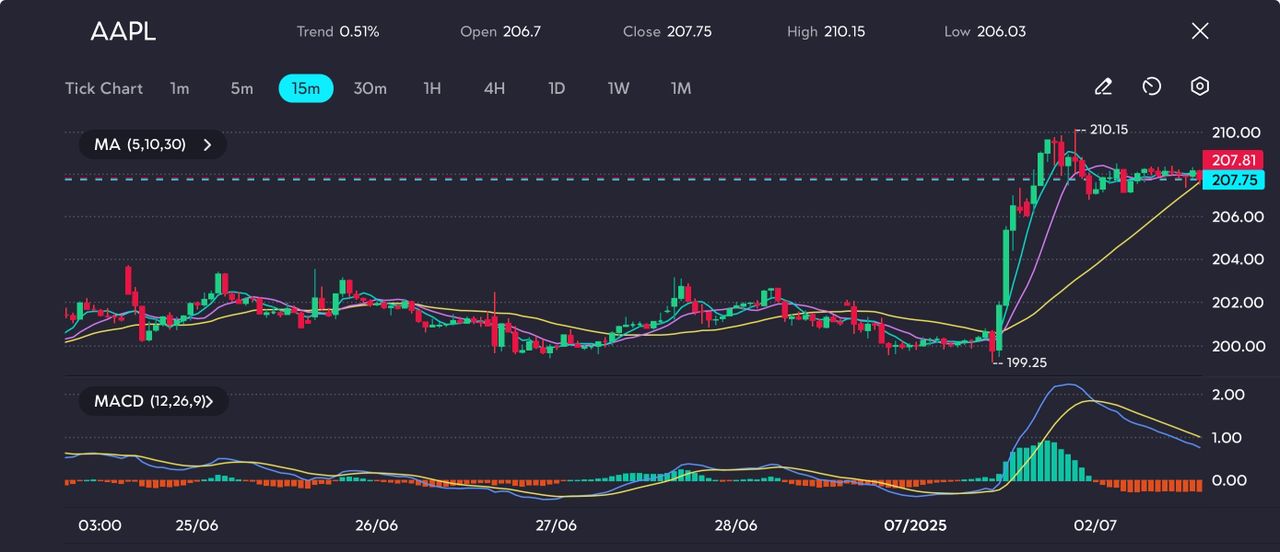
Task: Select the 1D daily timeframe
Action: coord(557,88)
